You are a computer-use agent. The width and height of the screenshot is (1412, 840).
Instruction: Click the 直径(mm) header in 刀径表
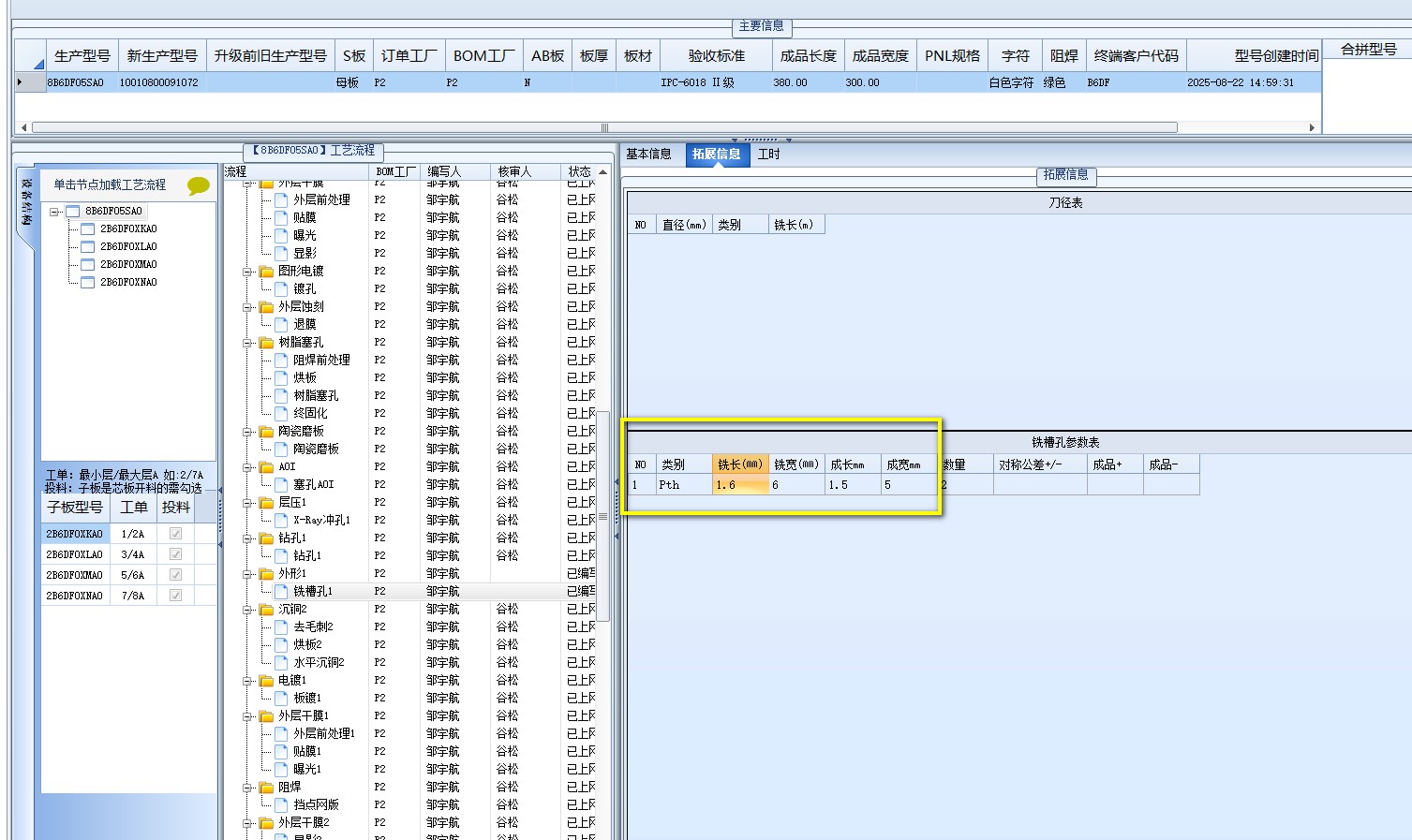[x=684, y=225]
